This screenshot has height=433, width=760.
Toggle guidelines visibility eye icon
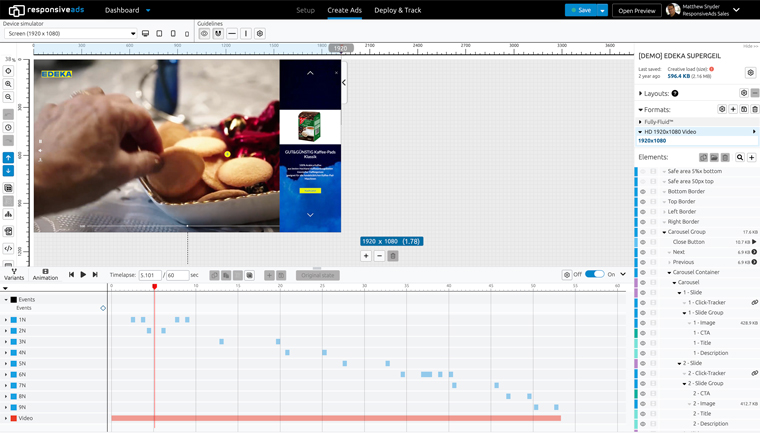point(205,33)
